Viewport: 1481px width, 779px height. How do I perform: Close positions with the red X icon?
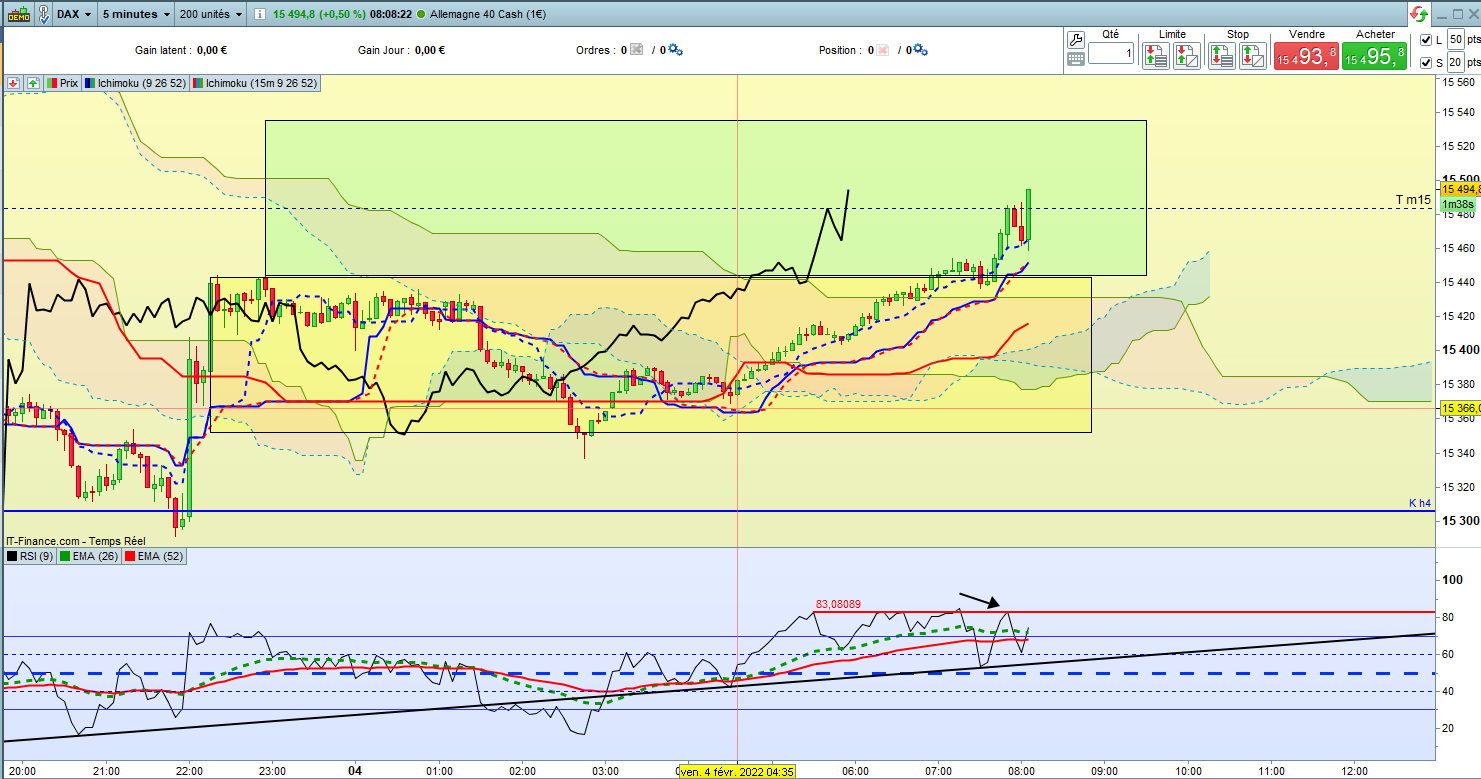click(883, 50)
